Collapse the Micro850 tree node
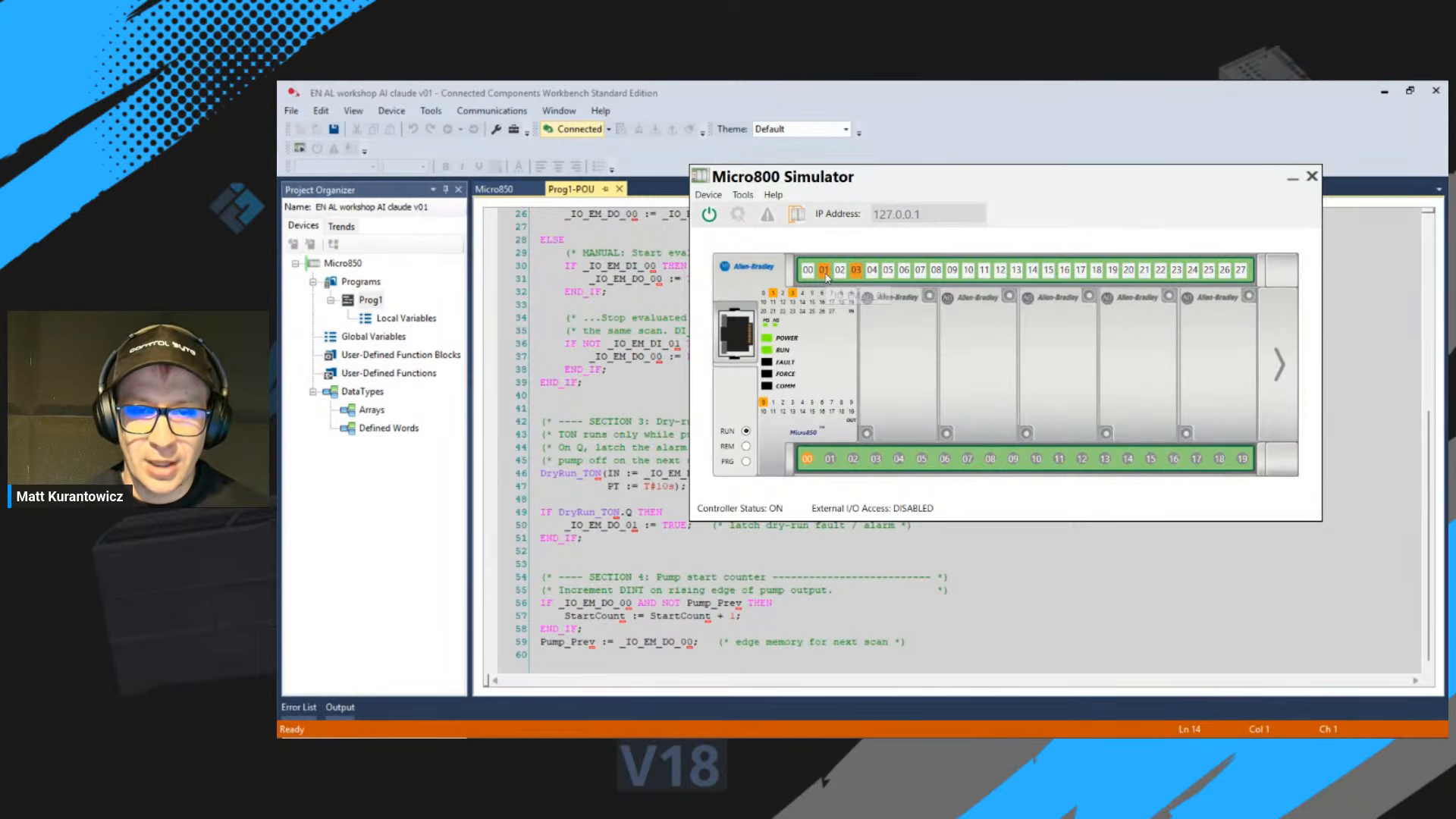This screenshot has height=819, width=1456. [x=296, y=263]
